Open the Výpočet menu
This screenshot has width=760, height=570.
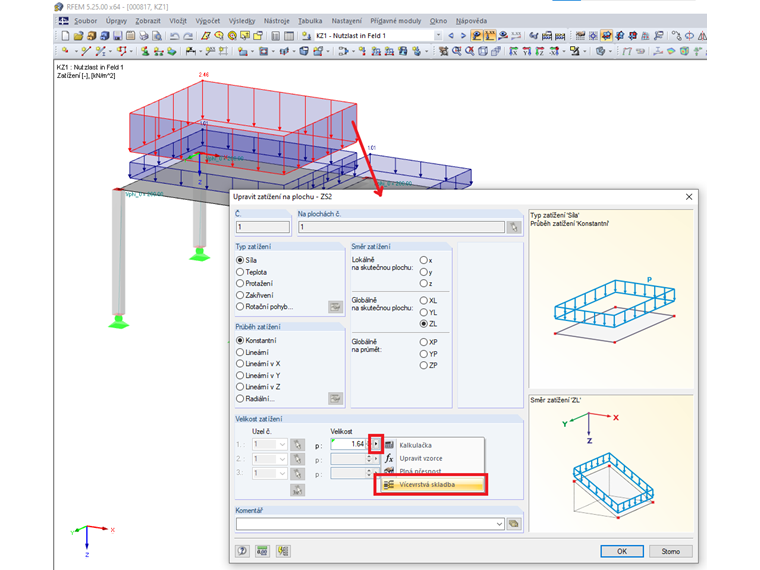pos(207,21)
